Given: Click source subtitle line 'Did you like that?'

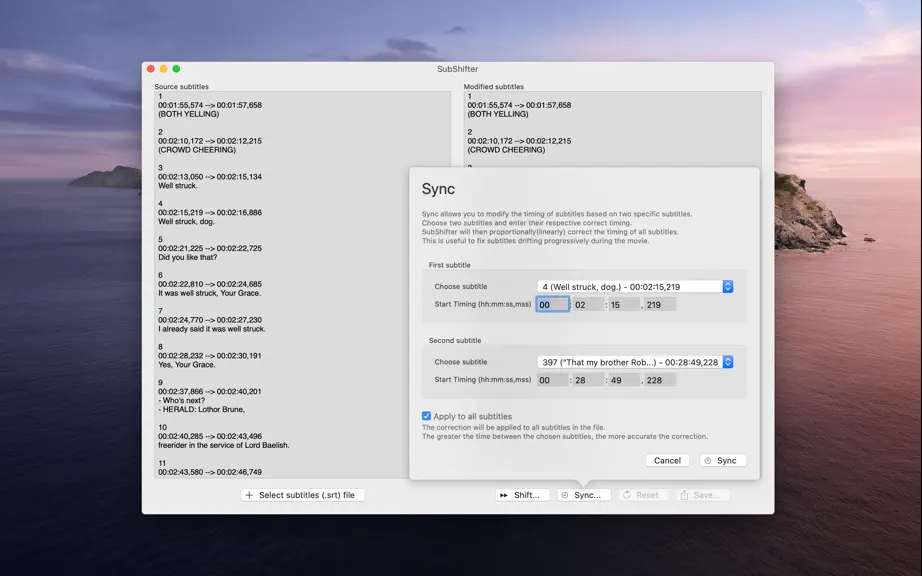Looking at the screenshot, I should coord(188,257).
